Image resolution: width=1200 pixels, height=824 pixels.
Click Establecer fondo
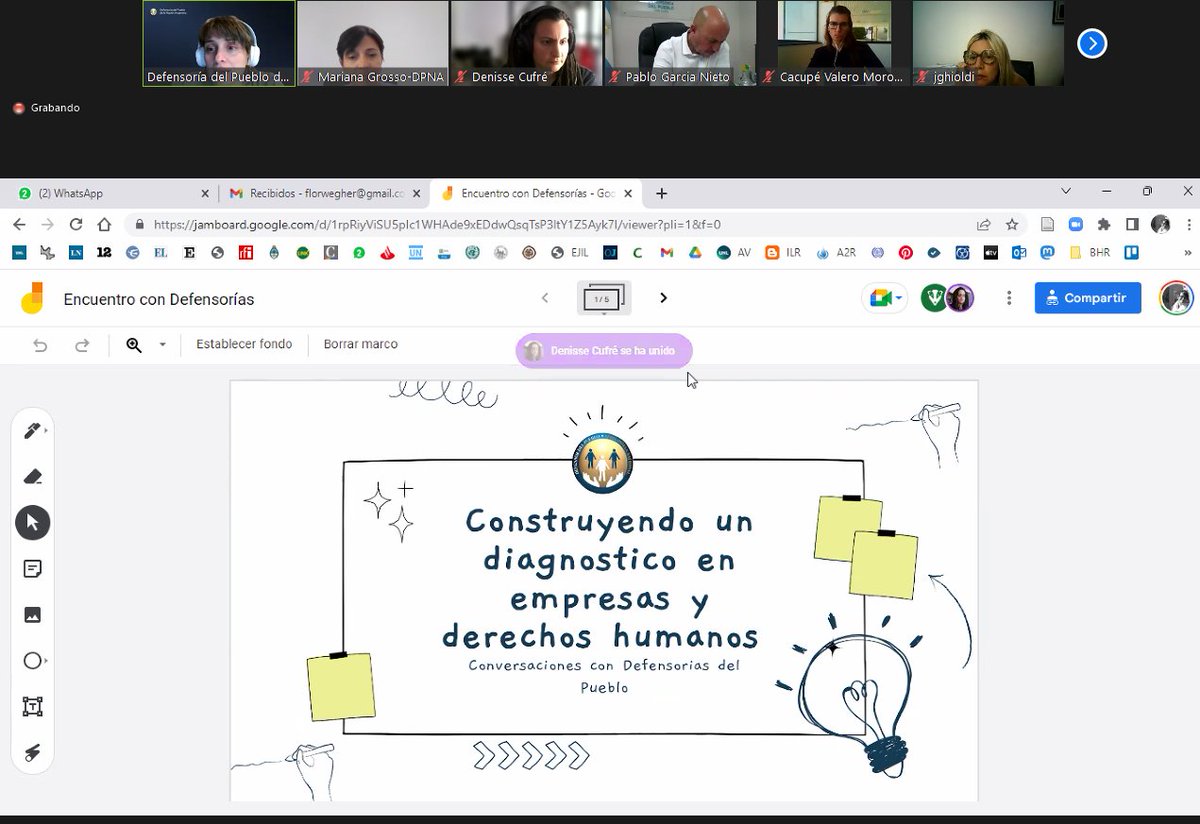244,344
